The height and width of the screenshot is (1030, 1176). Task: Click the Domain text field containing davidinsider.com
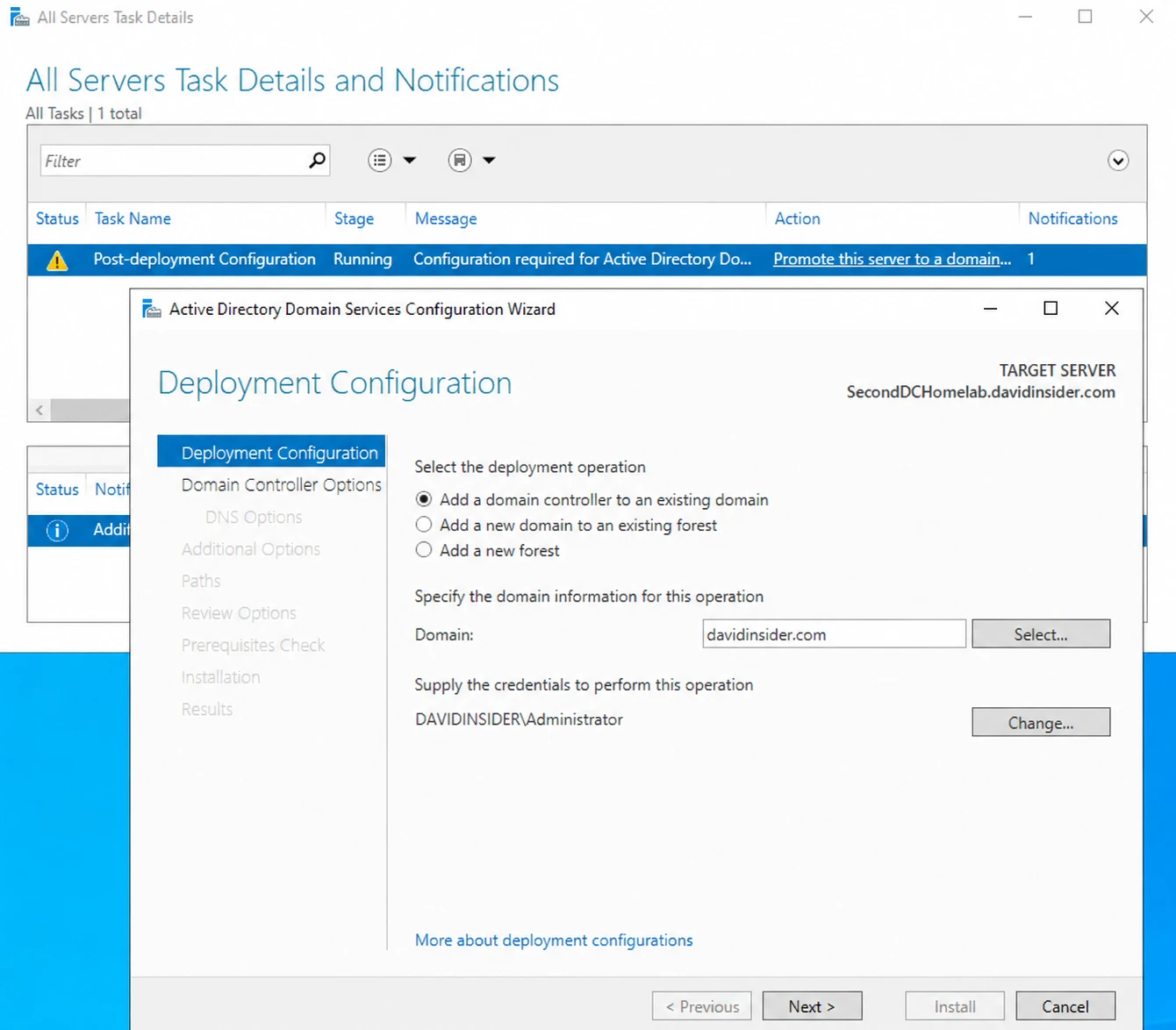click(x=834, y=634)
